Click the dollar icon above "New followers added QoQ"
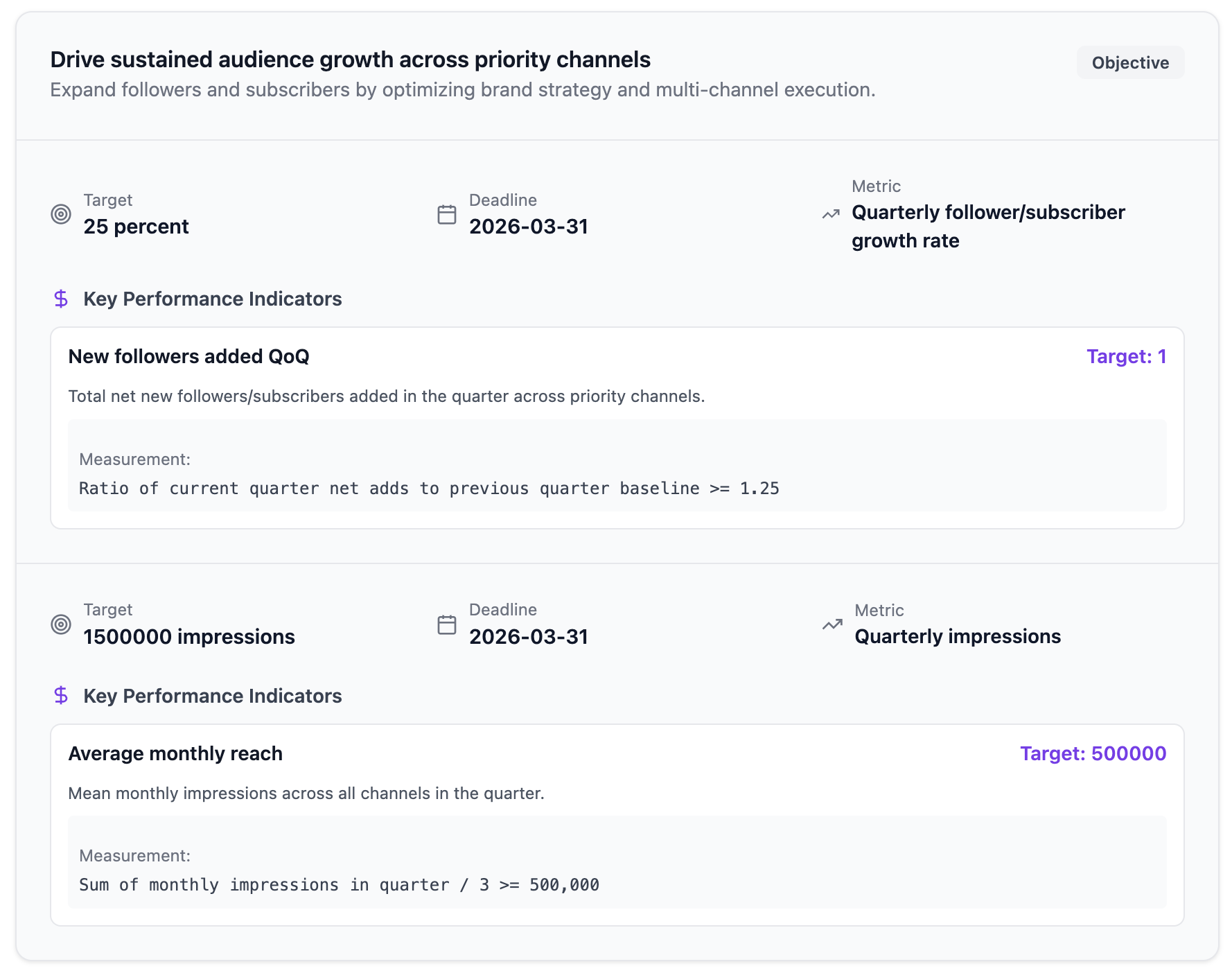 (61, 299)
